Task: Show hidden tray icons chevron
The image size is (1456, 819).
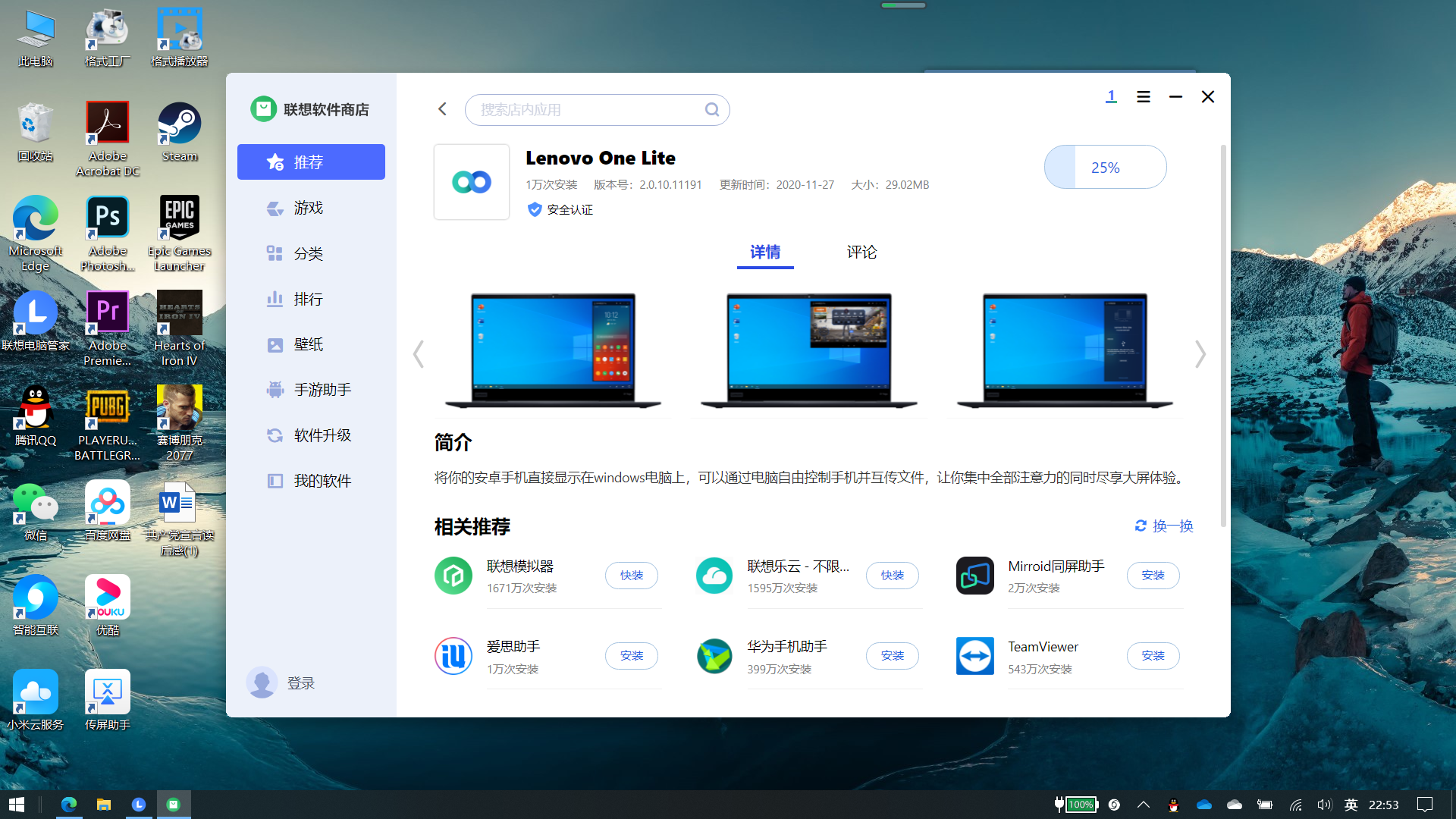Action: pyautogui.click(x=1144, y=805)
